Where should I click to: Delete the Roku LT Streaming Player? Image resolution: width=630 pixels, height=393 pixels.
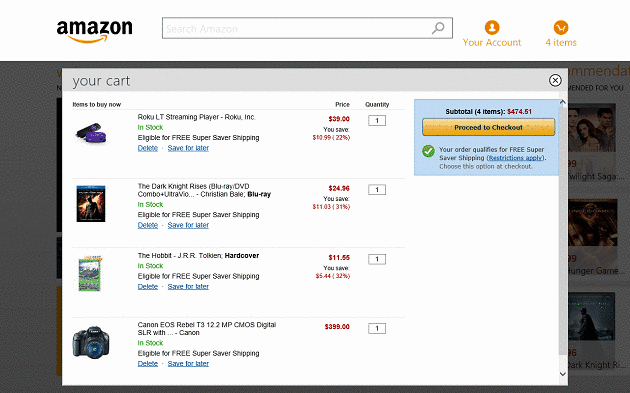point(148,148)
